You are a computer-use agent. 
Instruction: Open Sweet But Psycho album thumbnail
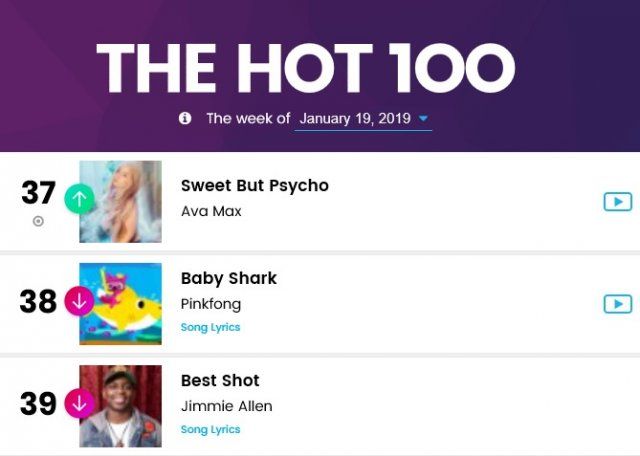click(x=120, y=201)
